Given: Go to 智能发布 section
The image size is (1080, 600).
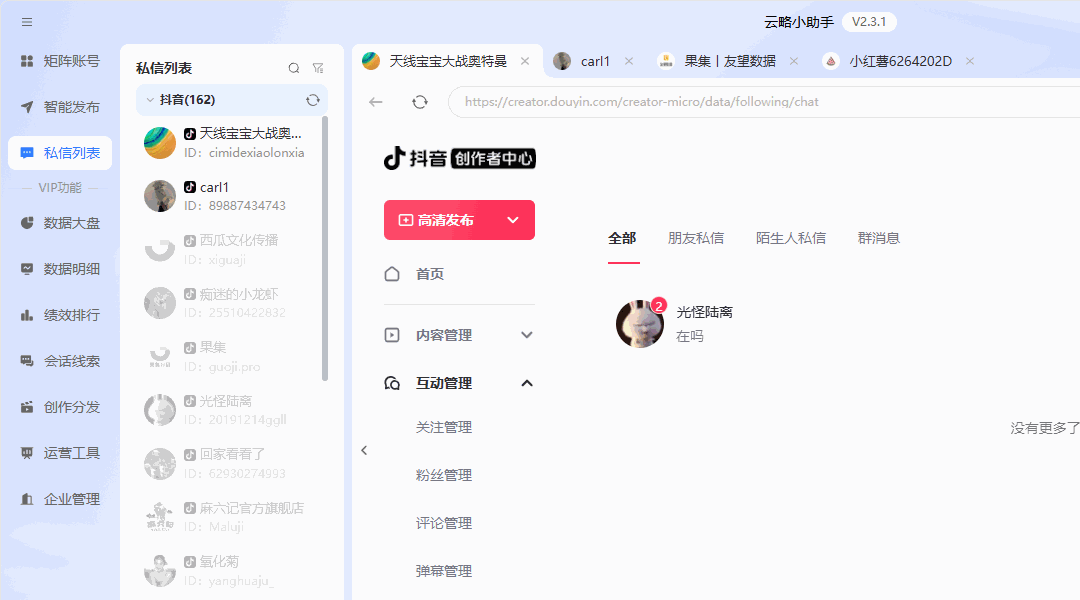Looking at the screenshot, I should coord(60,107).
